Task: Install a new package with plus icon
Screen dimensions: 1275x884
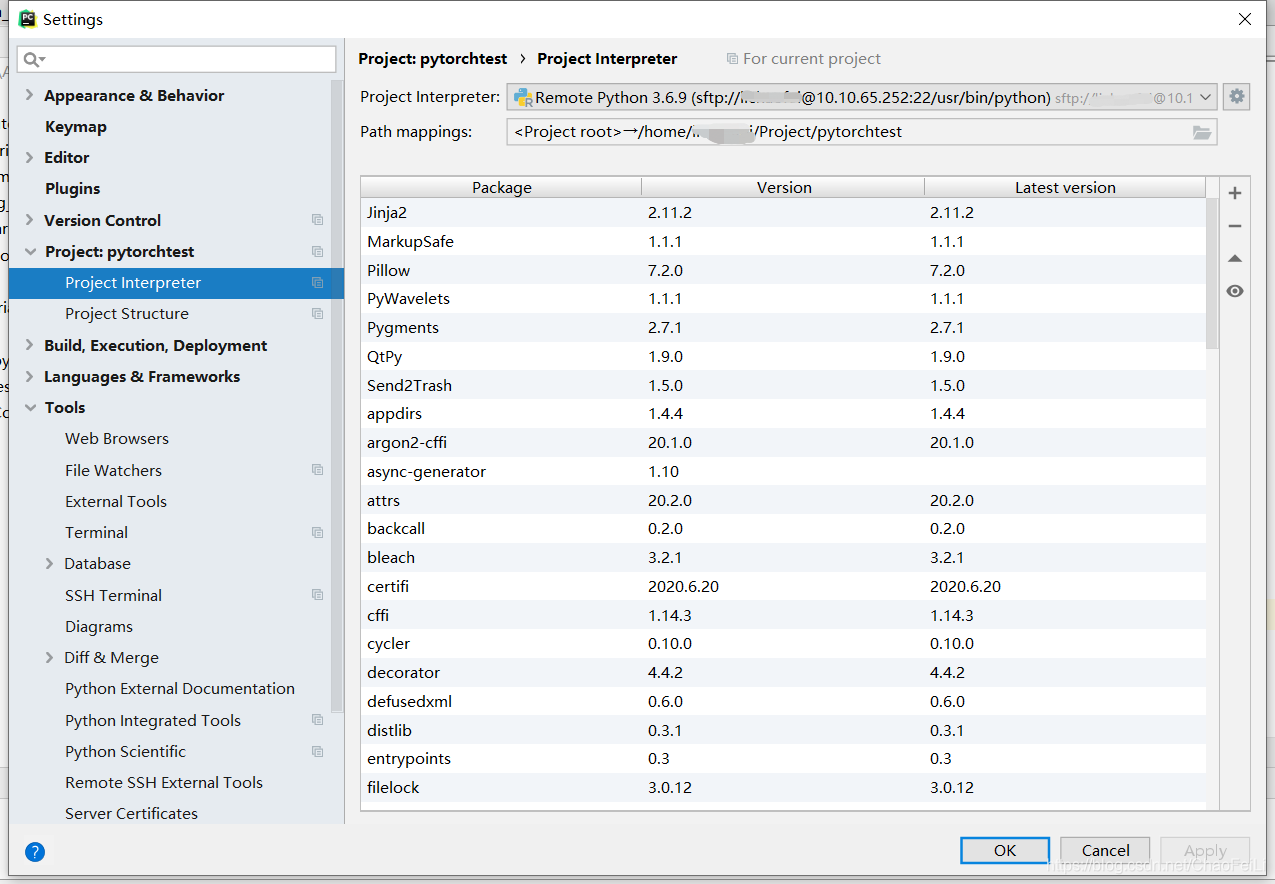Action: tap(1235, 192)
